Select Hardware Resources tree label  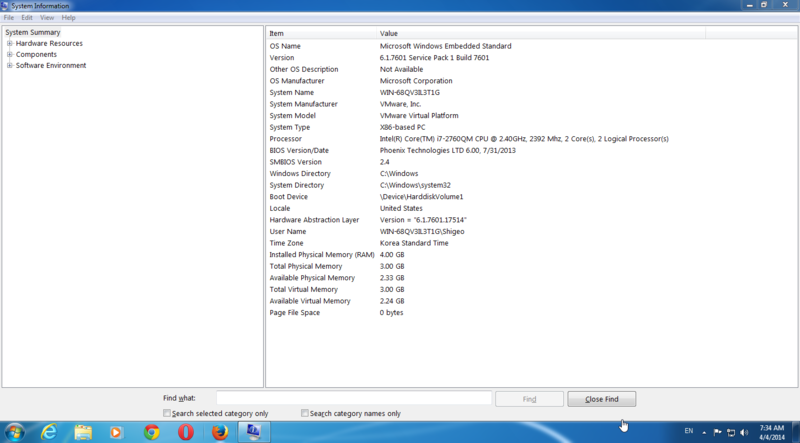[49, 43]
